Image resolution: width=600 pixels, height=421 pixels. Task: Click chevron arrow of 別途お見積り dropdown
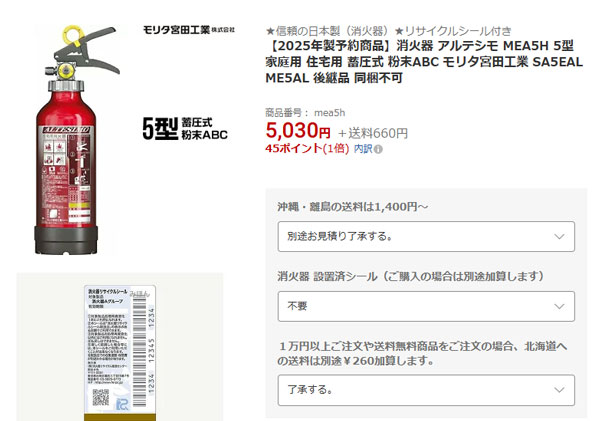tap(559, 237)
